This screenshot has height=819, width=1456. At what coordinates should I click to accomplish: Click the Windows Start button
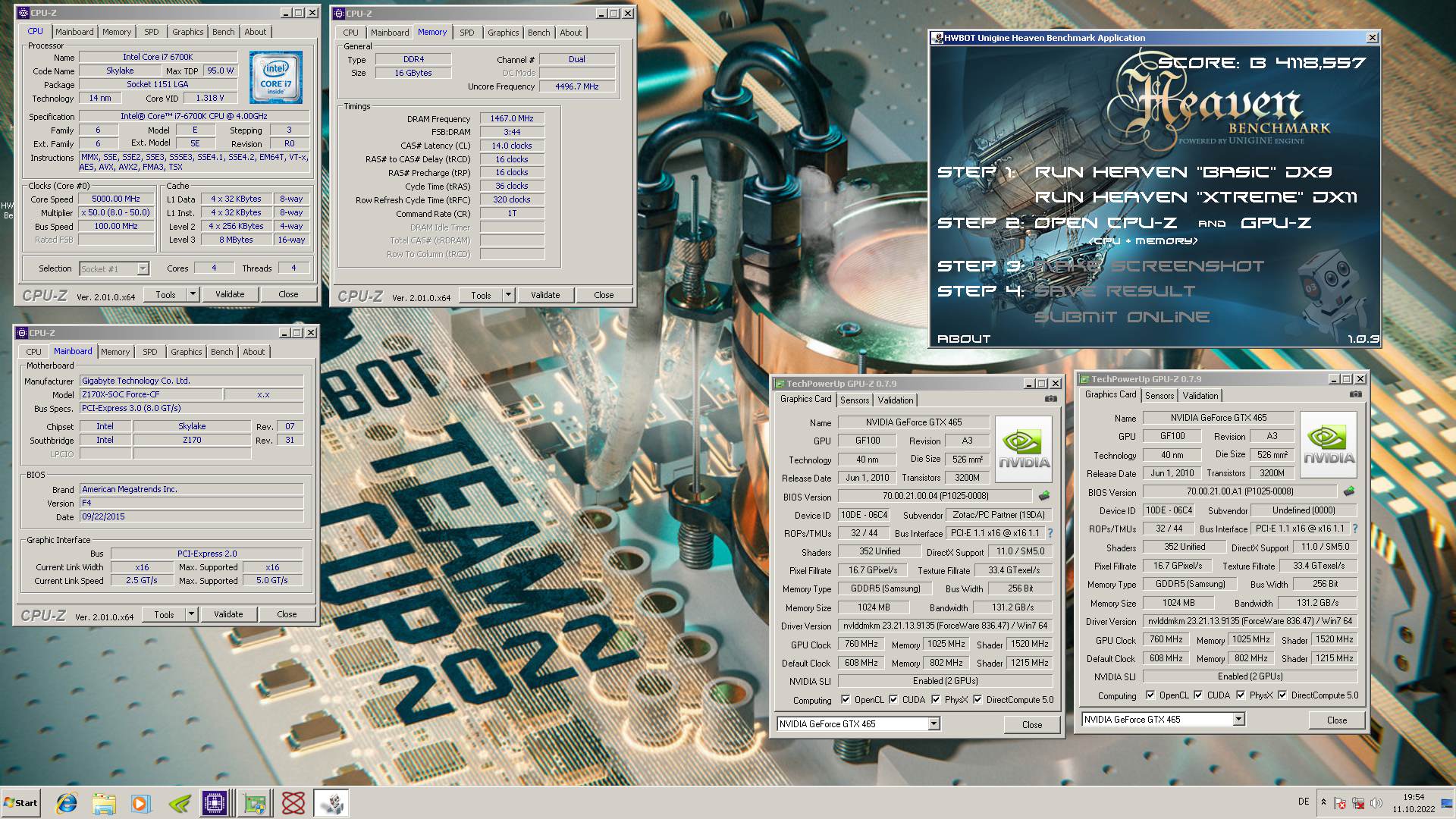pos(21,803)
